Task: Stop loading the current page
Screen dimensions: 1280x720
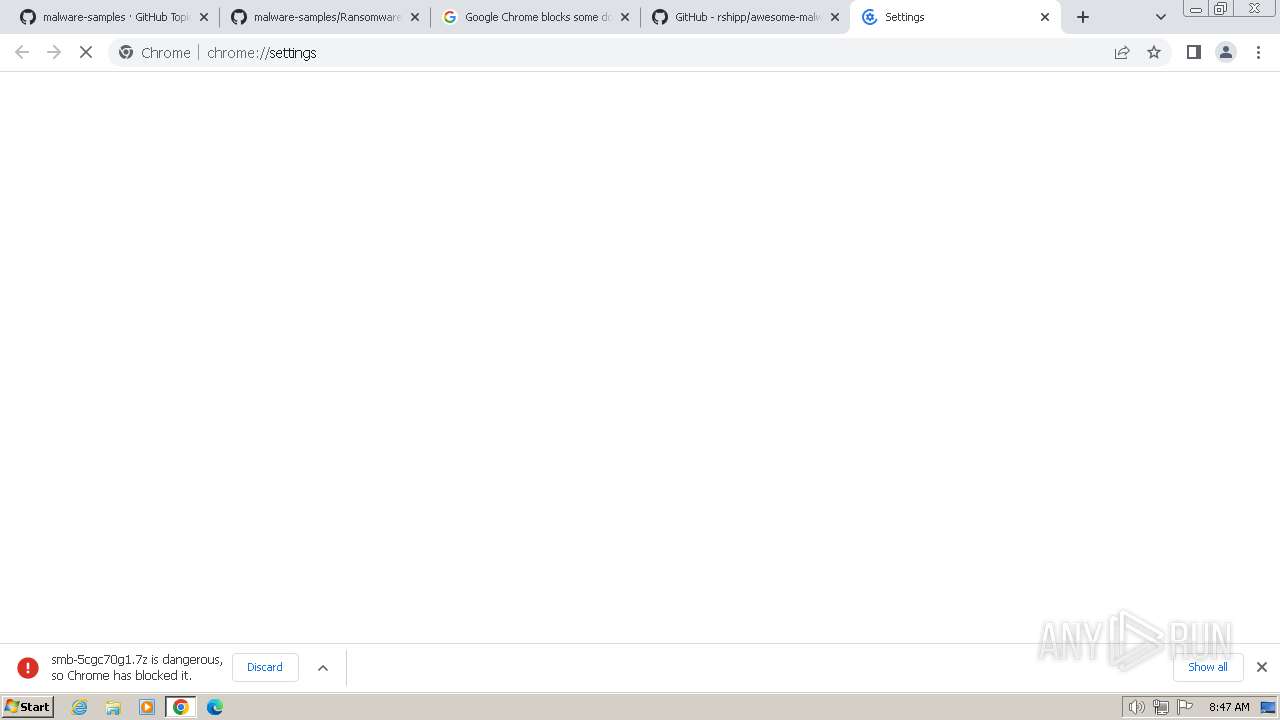Action: tap(86, 52)
